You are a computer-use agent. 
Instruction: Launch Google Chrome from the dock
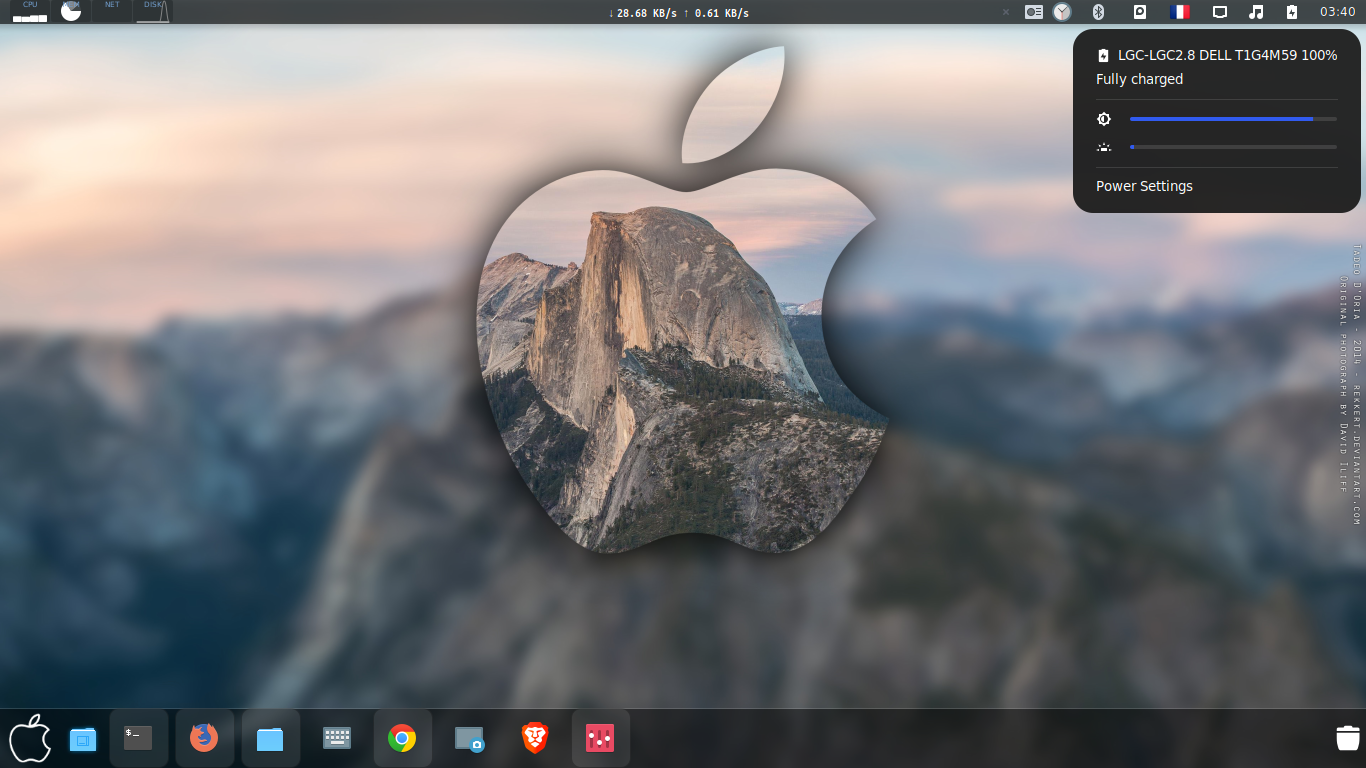click(x=402, y=739)
